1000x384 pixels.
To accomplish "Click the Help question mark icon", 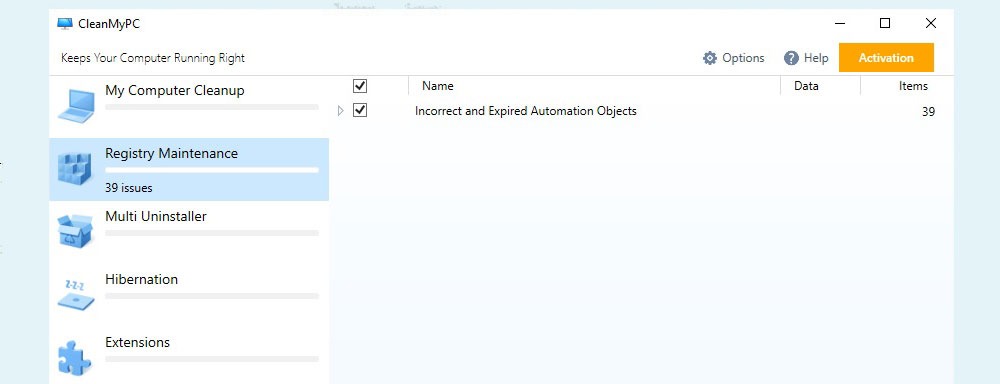I will (791, 58).
